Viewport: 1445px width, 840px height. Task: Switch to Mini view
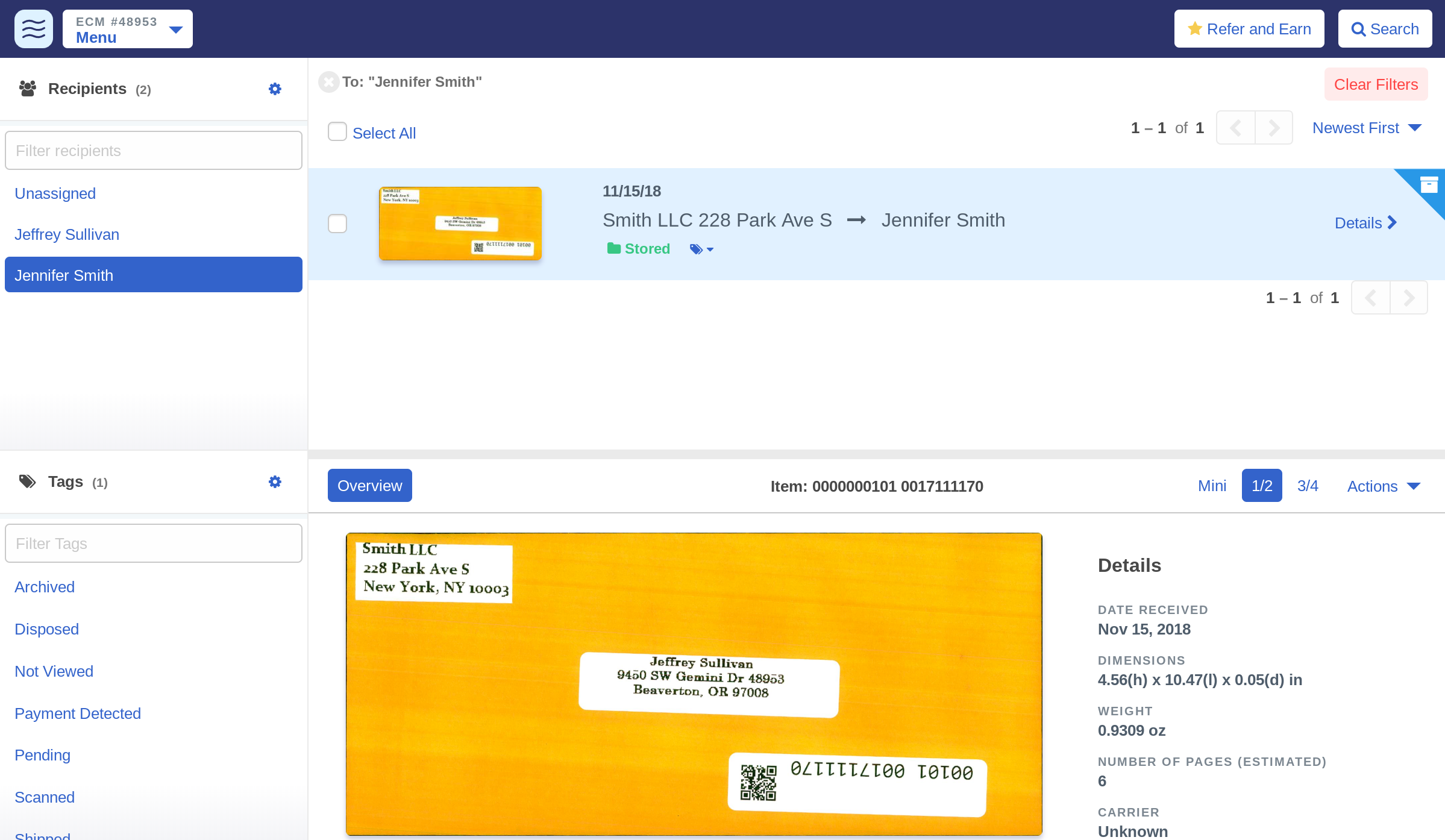tap(1212, 486)
